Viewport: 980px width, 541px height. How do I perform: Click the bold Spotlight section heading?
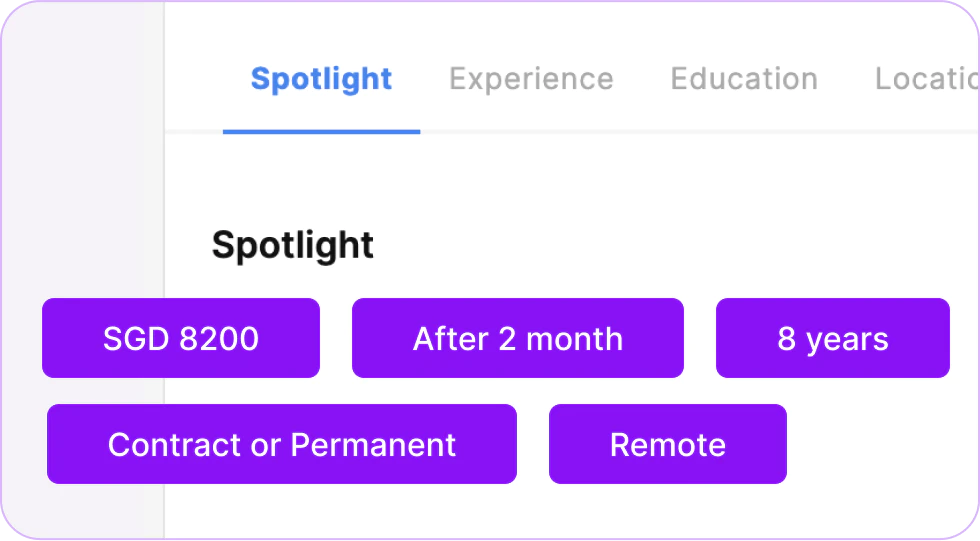293,245
